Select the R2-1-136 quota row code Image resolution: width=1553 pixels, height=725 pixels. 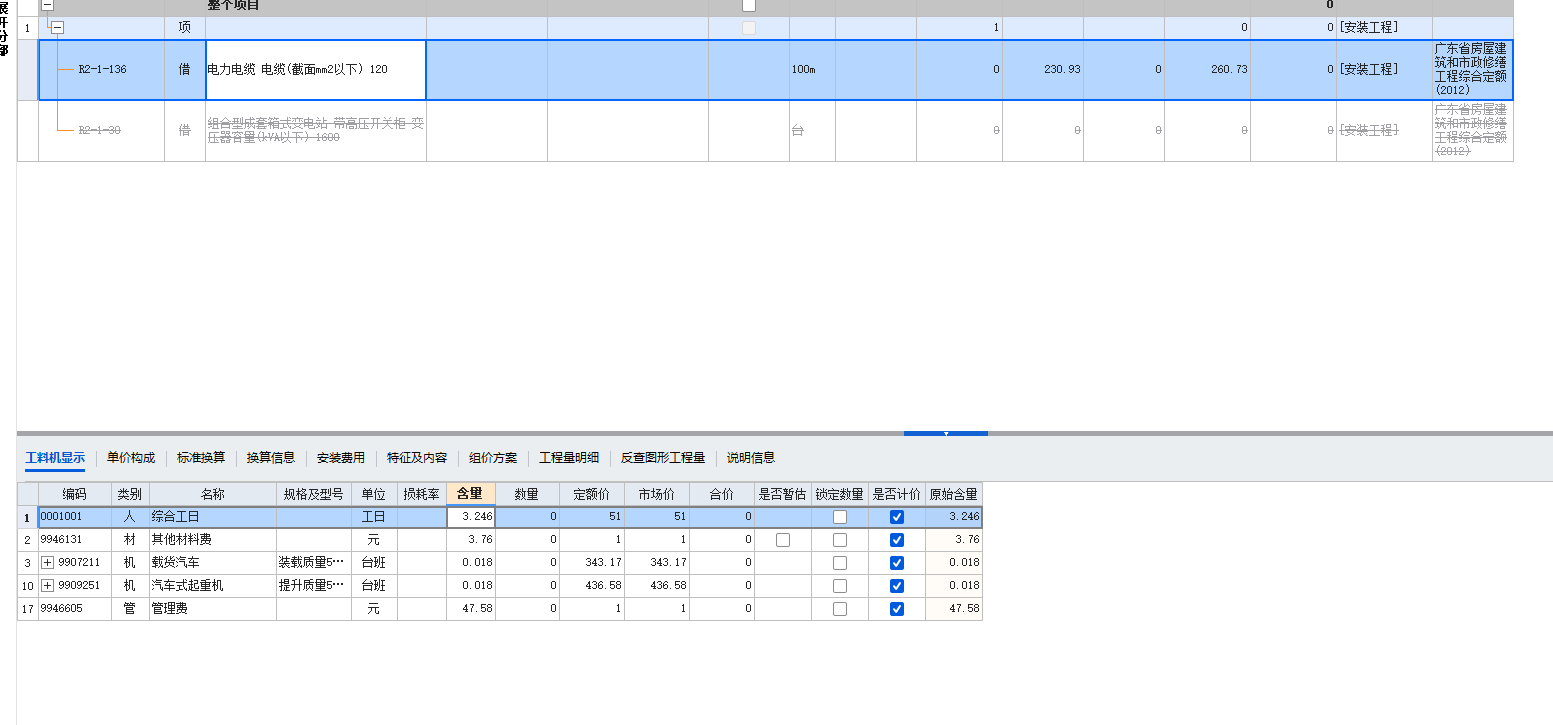pos(102,70)
